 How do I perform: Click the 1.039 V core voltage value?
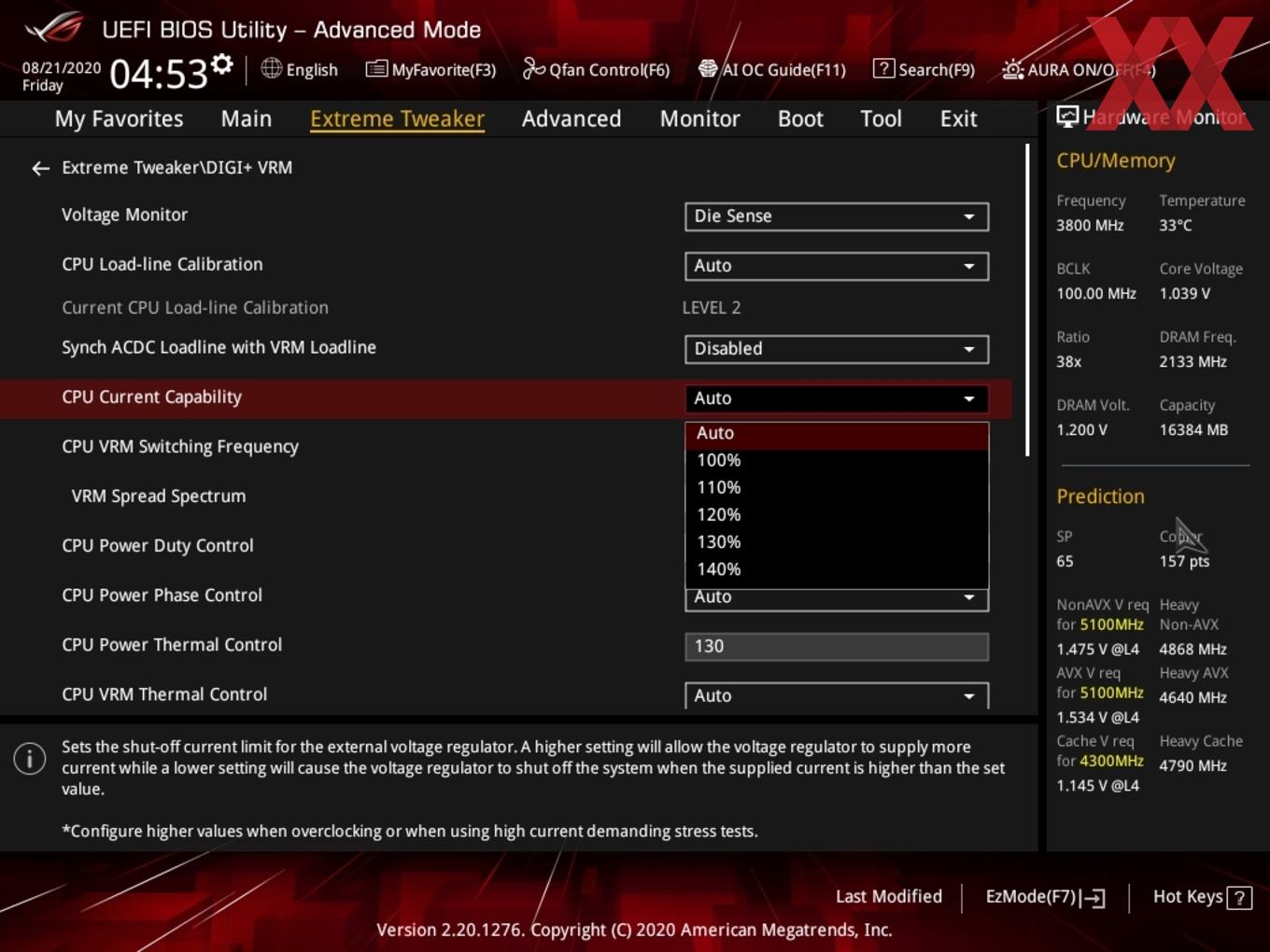pyautogui.click(x=1184, y=294)
